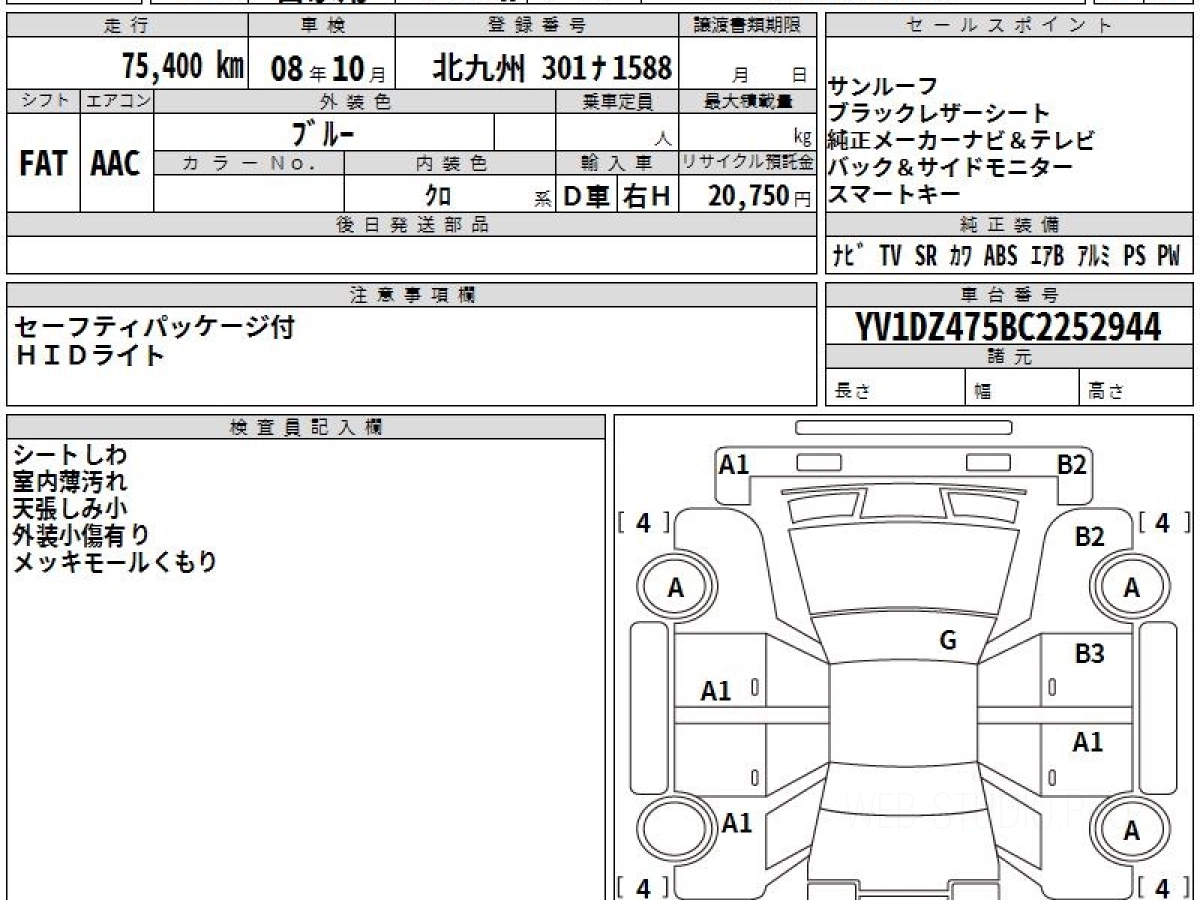
Task: Click the エアB equipment code
Action: 1047,256
